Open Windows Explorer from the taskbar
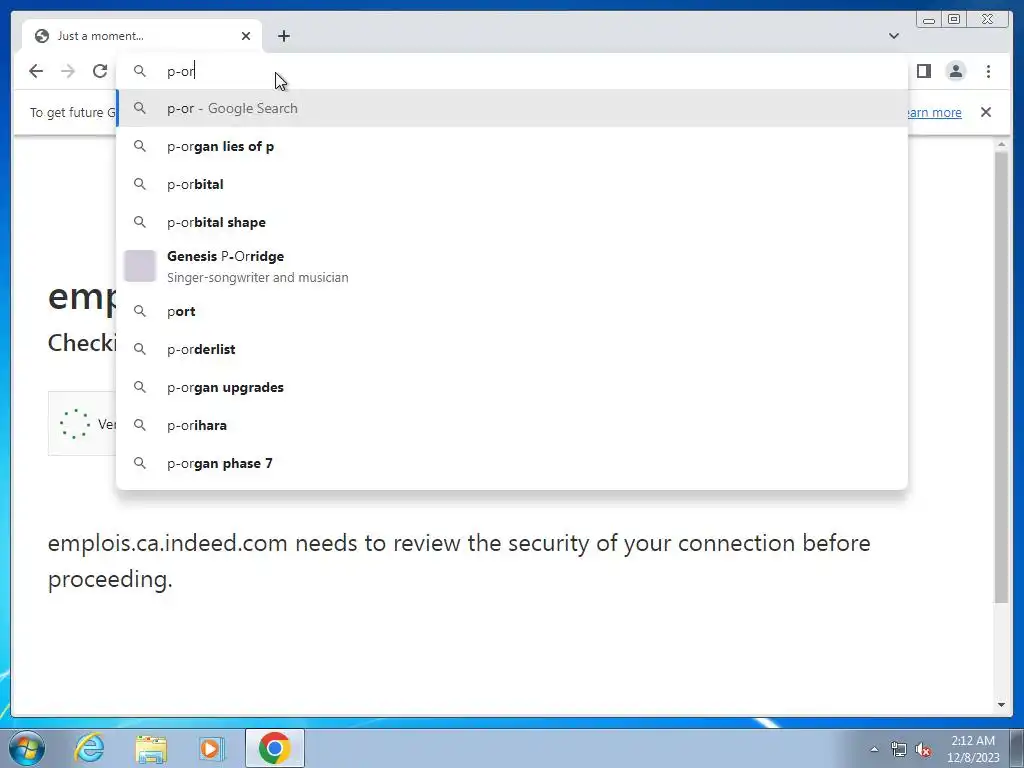The width and height of the screenshot is (1024, 768). click(151, 749)
